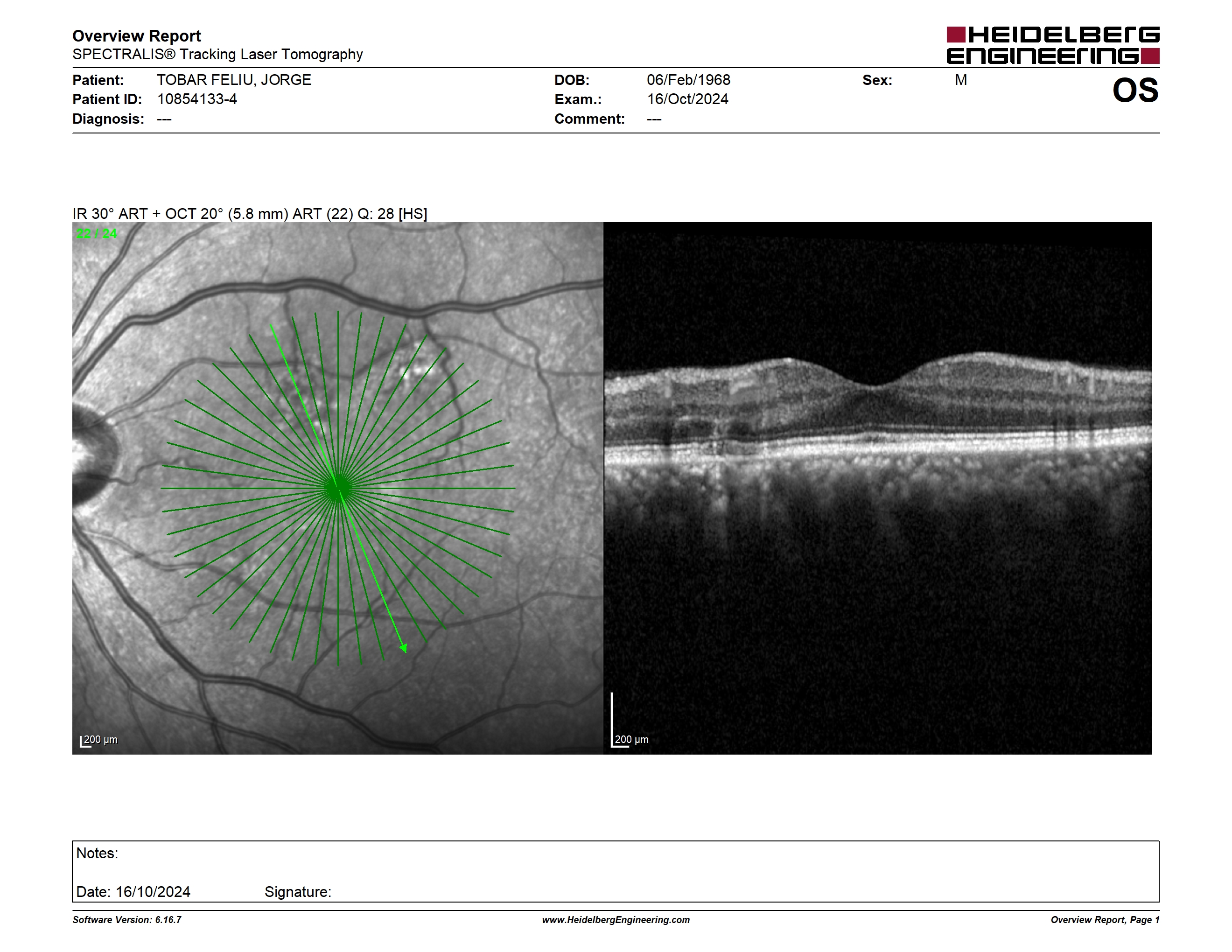Image resolution: width=1232 pixels, height=952 pixels.
Task: Click the Overview Report title
Action: (137, 36)
